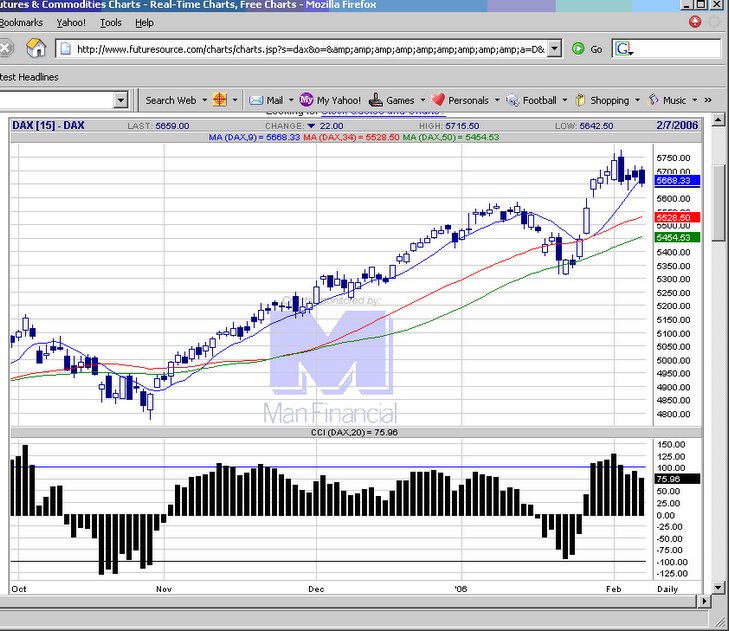Click inside the address URL field

pyautogui.click(x=310, y=49)
